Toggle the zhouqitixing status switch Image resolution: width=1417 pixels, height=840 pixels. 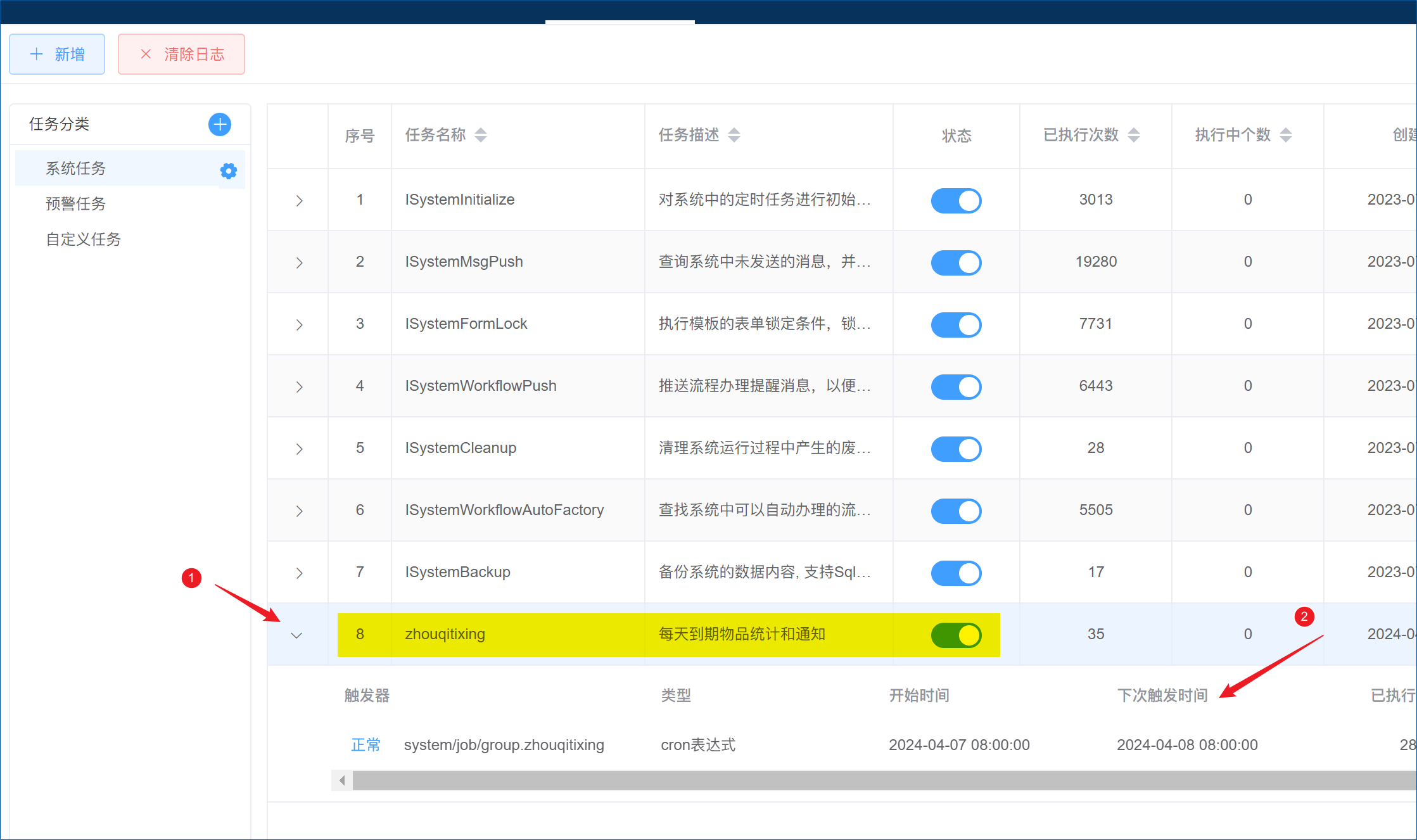[956, 635]
